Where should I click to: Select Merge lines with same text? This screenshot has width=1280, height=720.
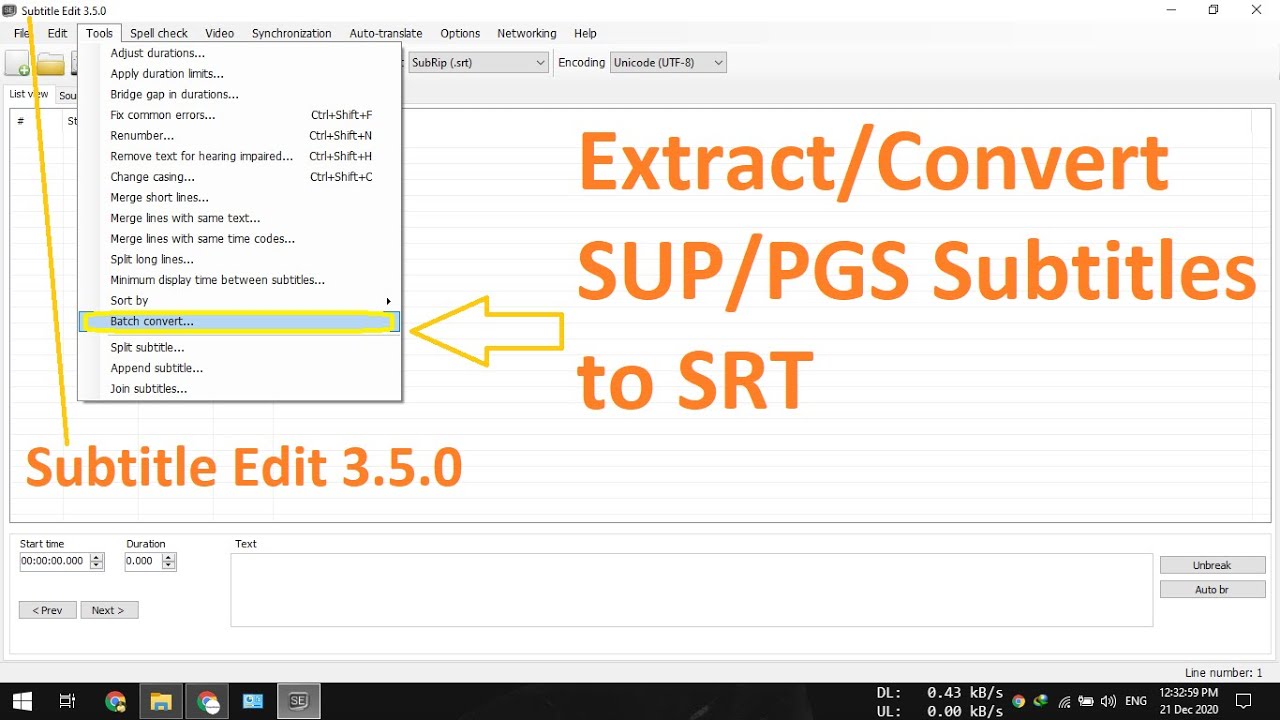[x=240, y=218]
